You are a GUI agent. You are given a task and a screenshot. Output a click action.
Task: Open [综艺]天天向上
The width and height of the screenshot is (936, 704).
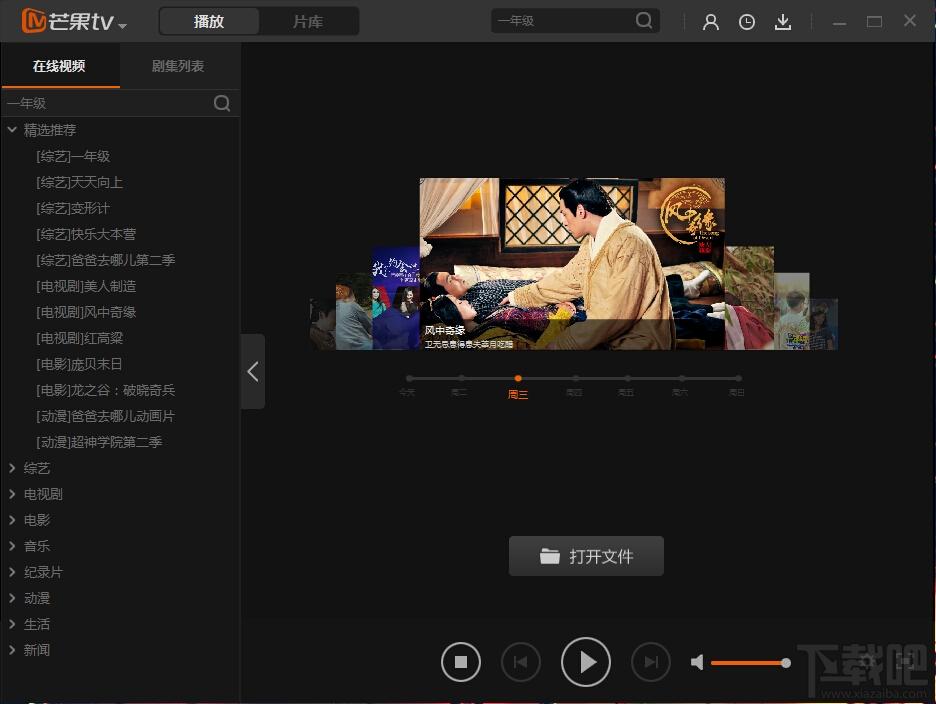80,182
